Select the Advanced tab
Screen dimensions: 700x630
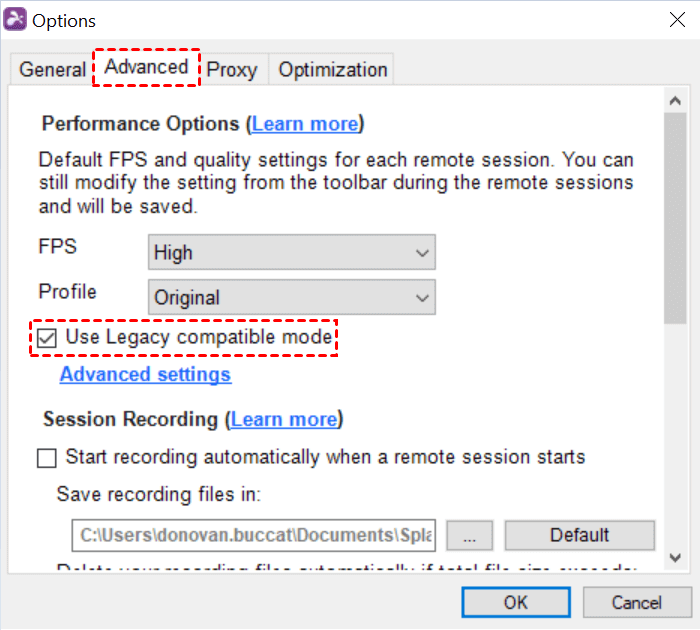coord(146,67)
